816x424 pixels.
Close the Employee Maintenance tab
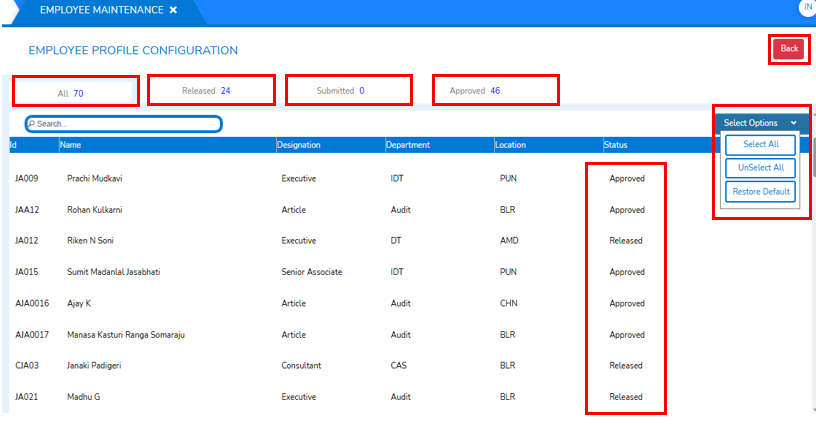[x=173, y=10]
